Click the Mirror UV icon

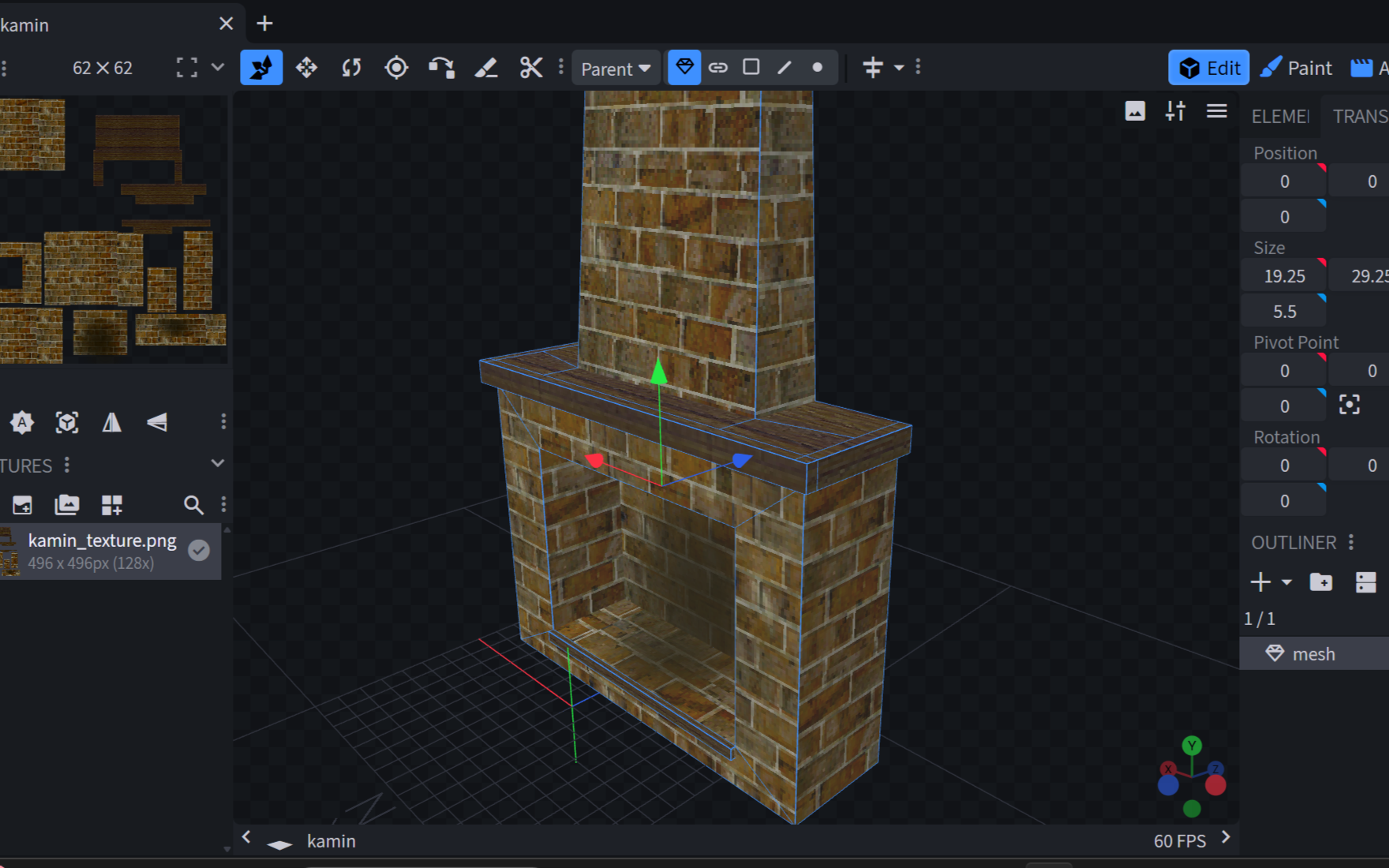(112, 423)
